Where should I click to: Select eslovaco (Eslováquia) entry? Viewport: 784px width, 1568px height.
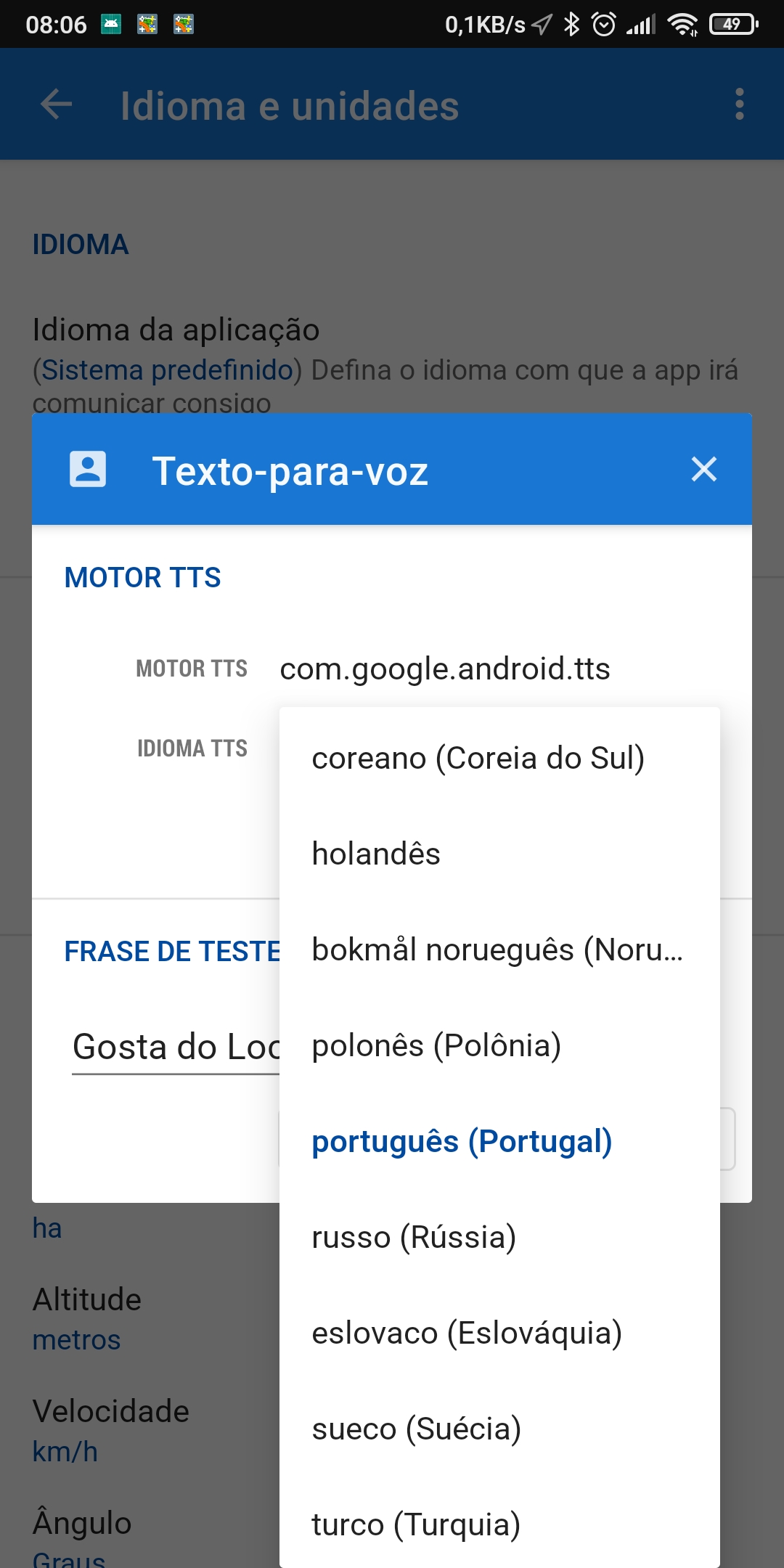click(467, 1333)
